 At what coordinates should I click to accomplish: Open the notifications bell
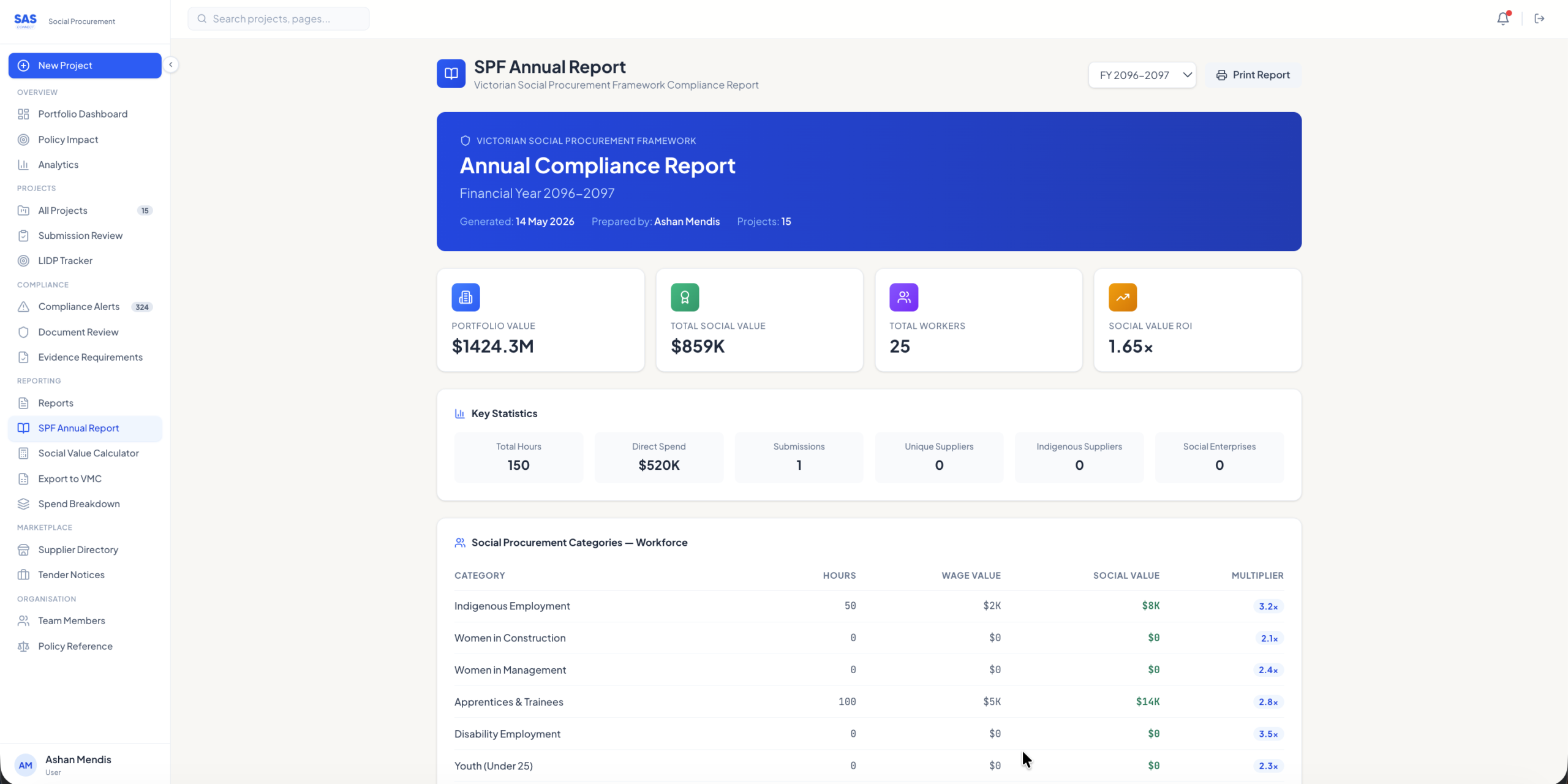[1502, 18]
